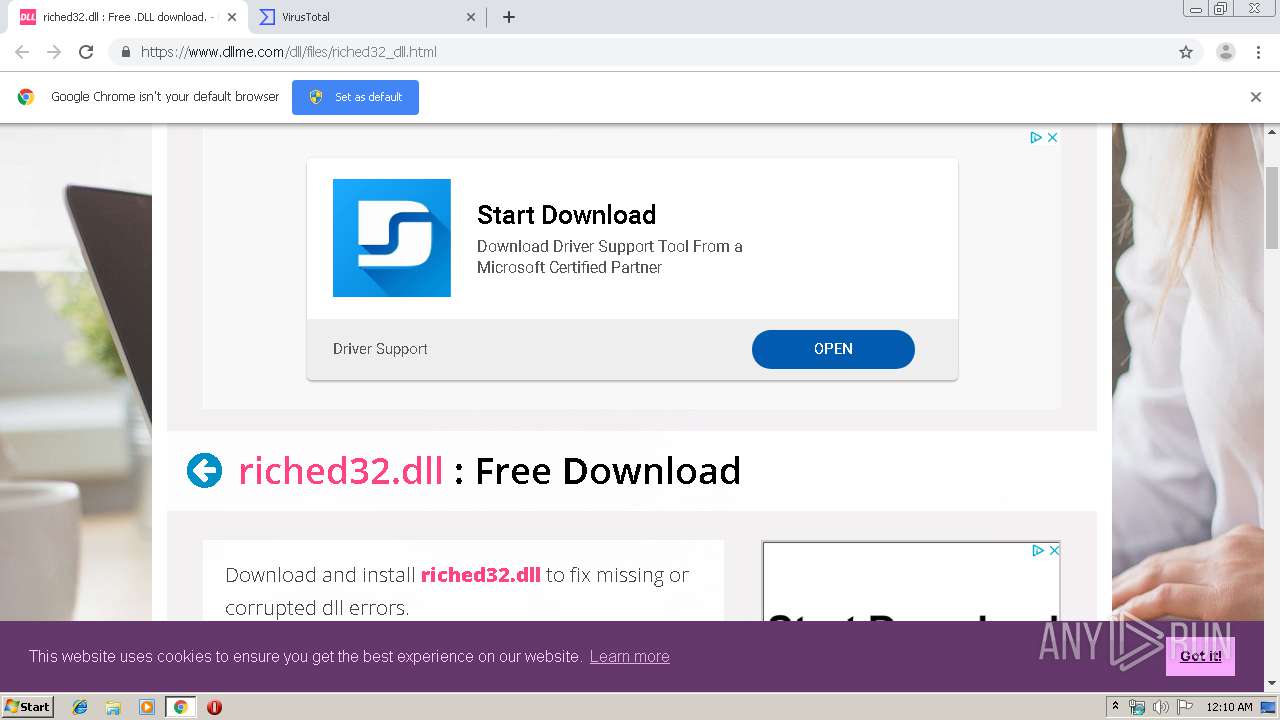
Task: Switch to the VirusTotal tab
Action: [x=365, y=17]
